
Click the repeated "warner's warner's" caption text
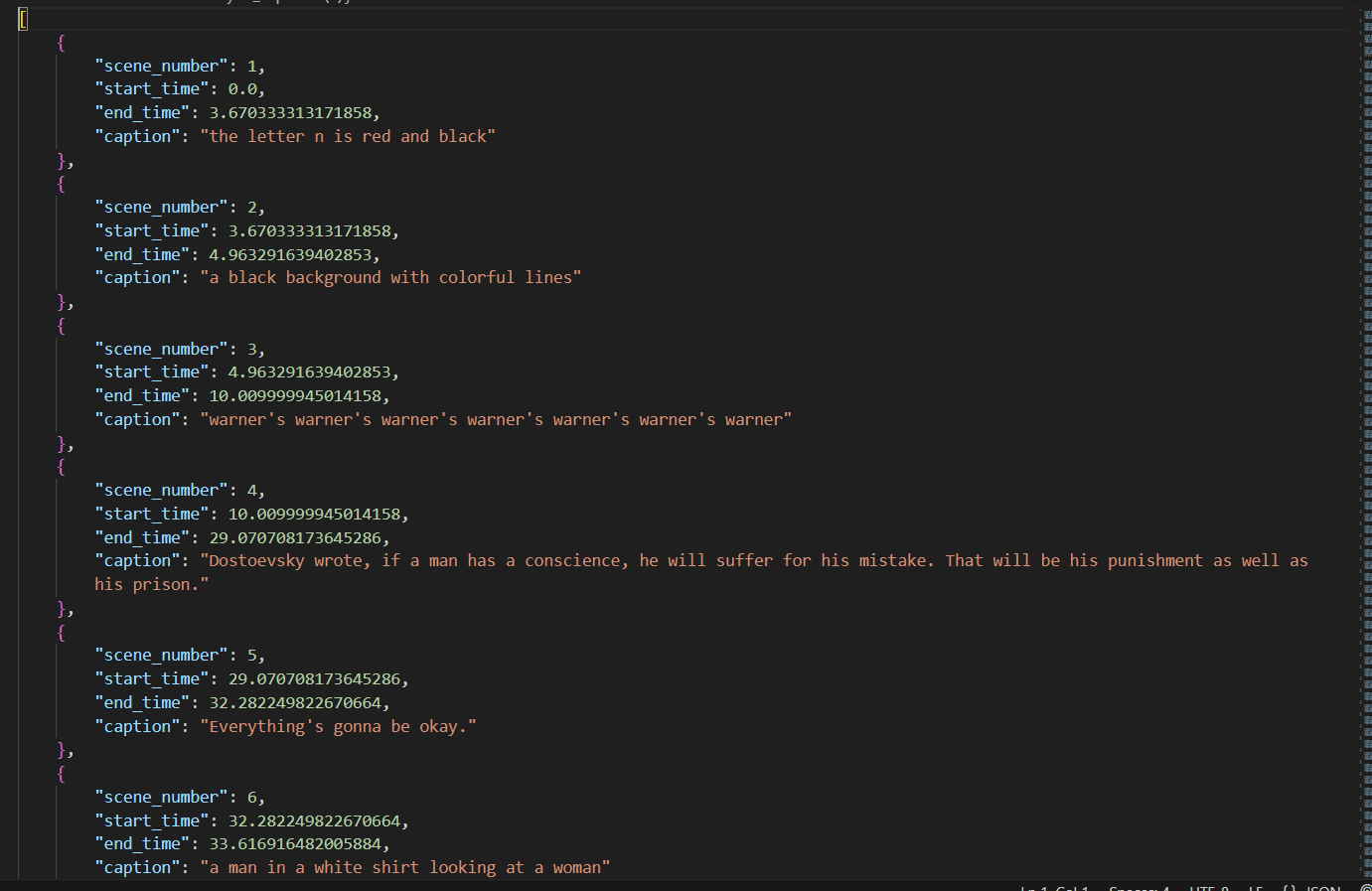(496, 419)
